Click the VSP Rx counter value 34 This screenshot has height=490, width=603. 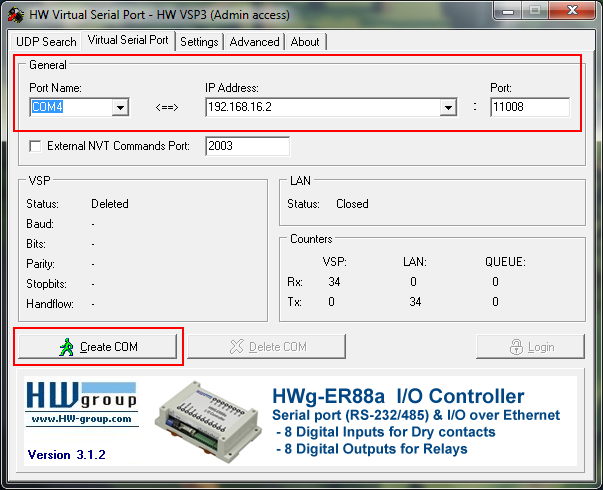click(334, 282)
